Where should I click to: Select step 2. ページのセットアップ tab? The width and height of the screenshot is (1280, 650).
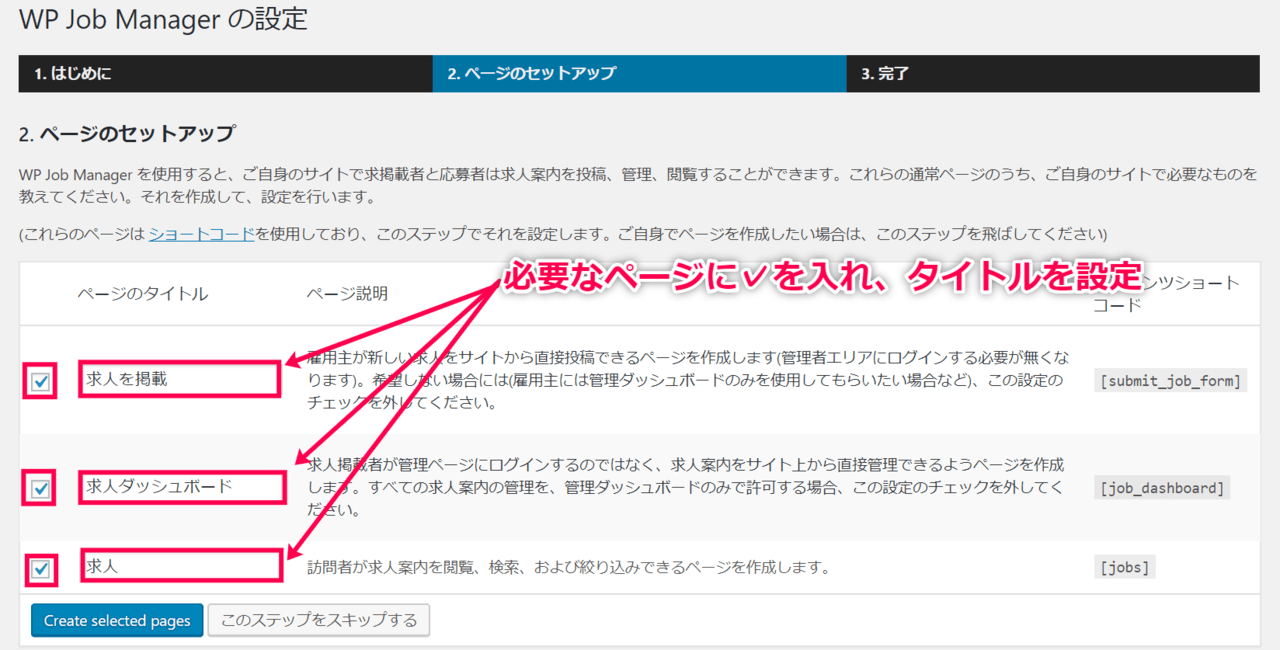click(640, 74)
